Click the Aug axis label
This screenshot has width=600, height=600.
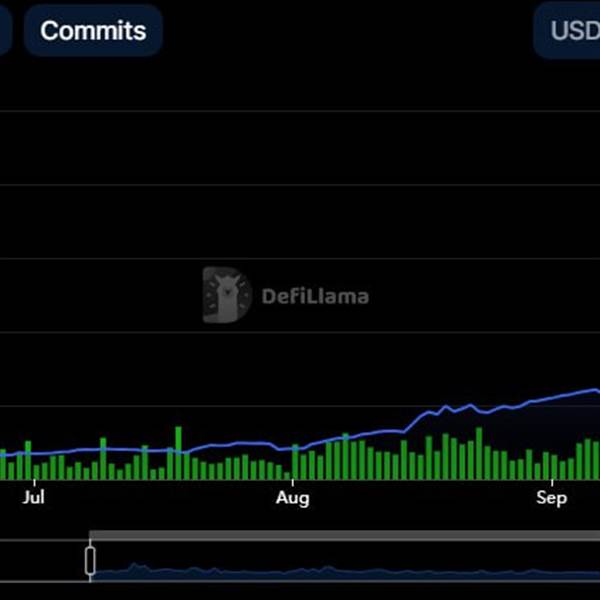pos(293,498)
